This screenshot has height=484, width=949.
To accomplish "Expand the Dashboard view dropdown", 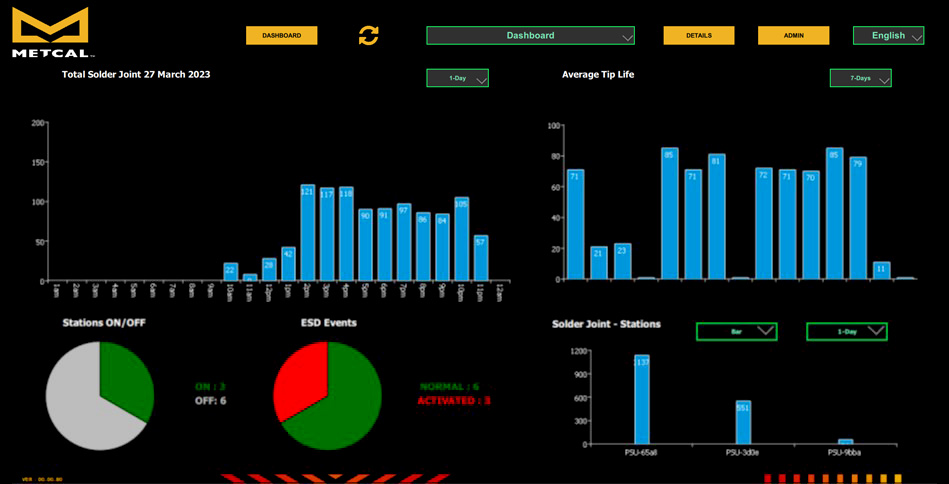I will tap(530, 36).
